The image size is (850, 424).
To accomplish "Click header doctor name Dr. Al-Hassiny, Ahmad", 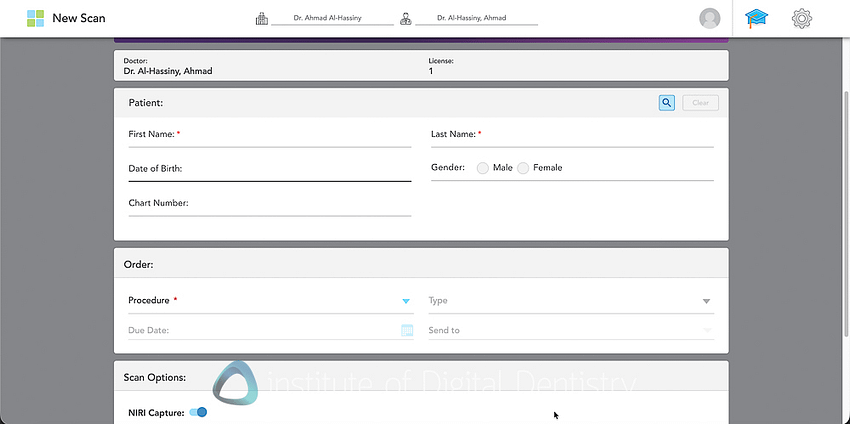I will [472, 18].
